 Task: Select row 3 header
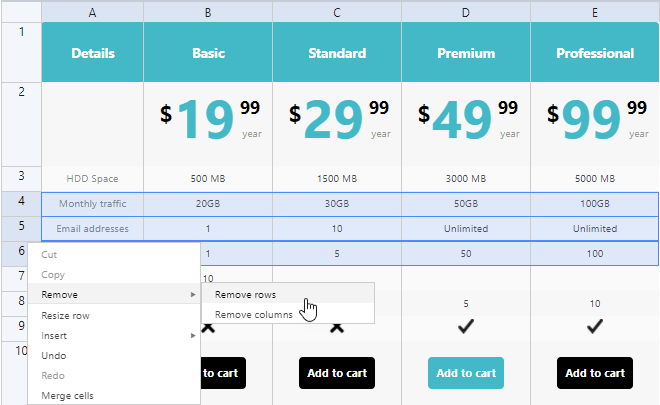[x=21, y=176]
